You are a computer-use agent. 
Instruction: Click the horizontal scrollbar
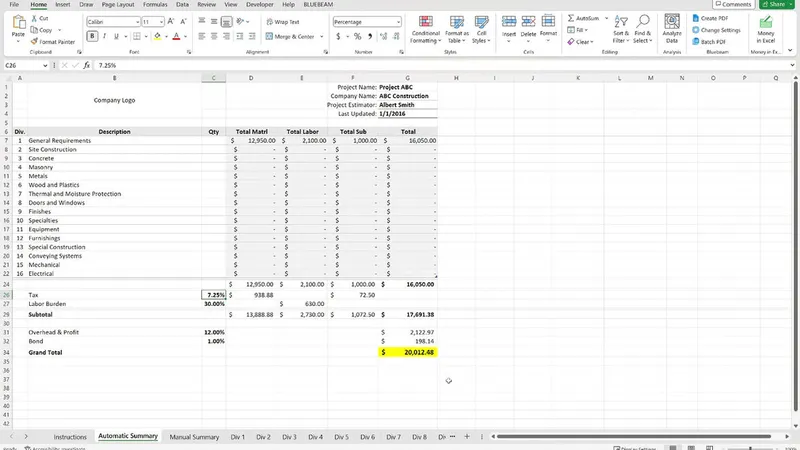(x=633, y=436)
